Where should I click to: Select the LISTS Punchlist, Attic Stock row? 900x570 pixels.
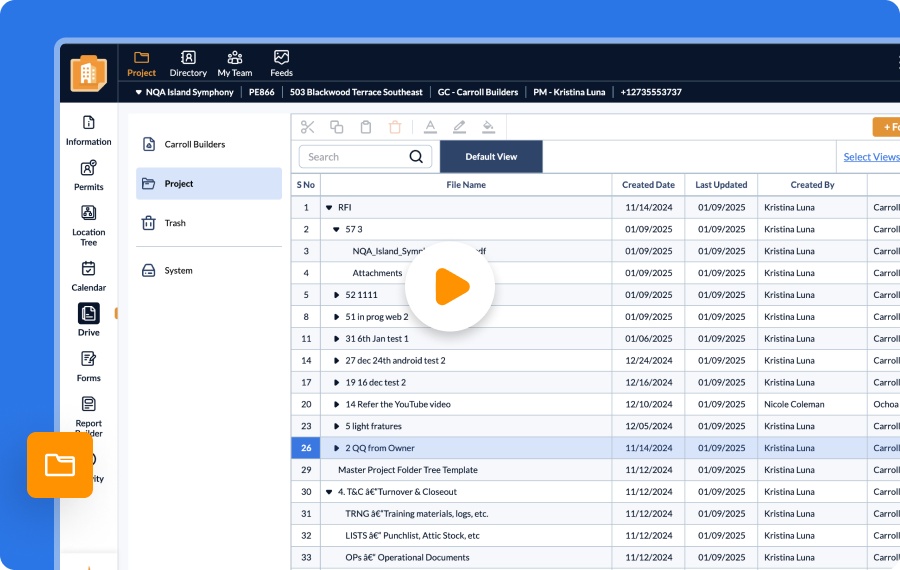click(595, 536)
